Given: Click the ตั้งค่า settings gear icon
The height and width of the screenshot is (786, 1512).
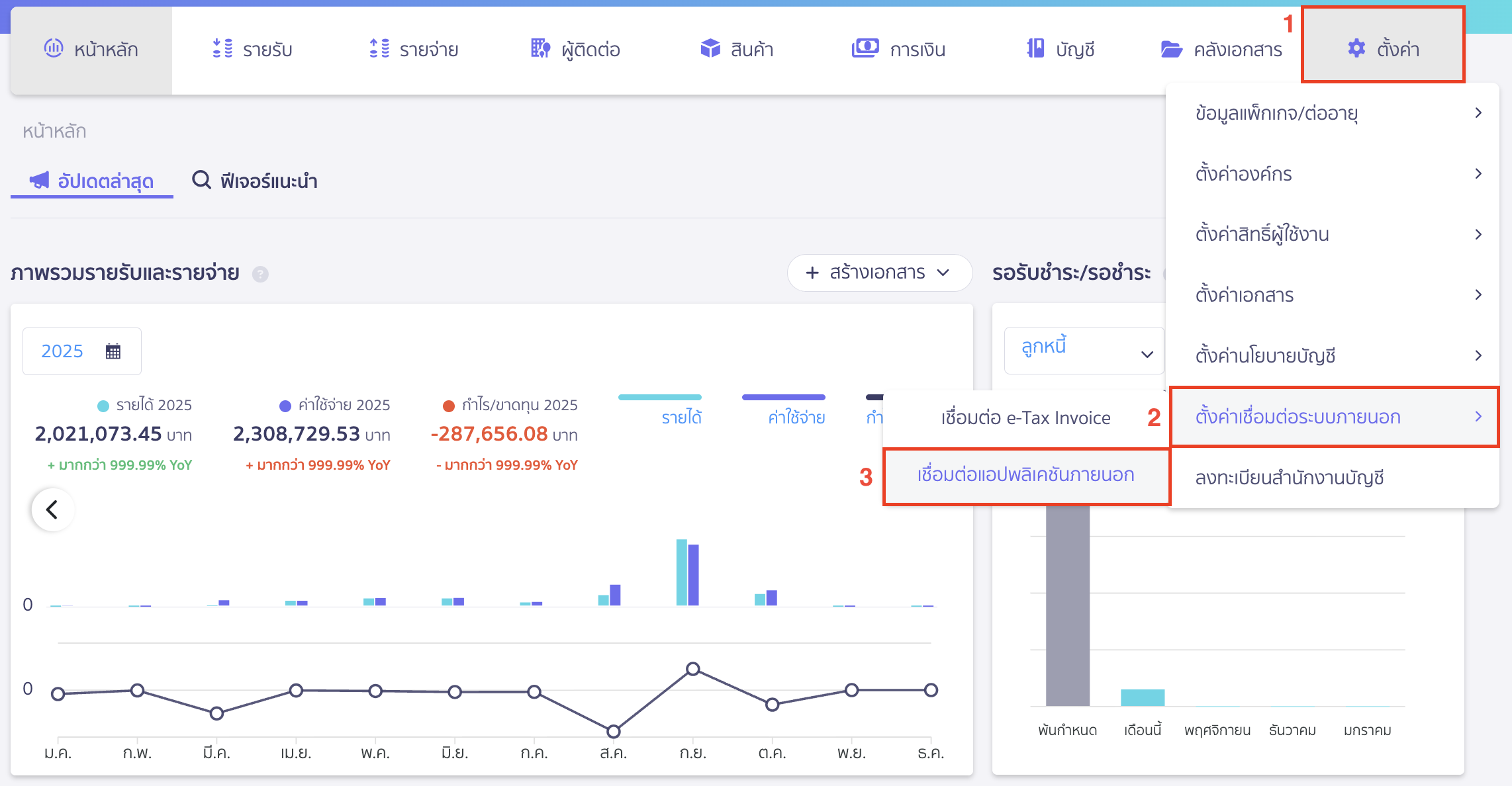Looking at the screenshot, I should 1356,48.
